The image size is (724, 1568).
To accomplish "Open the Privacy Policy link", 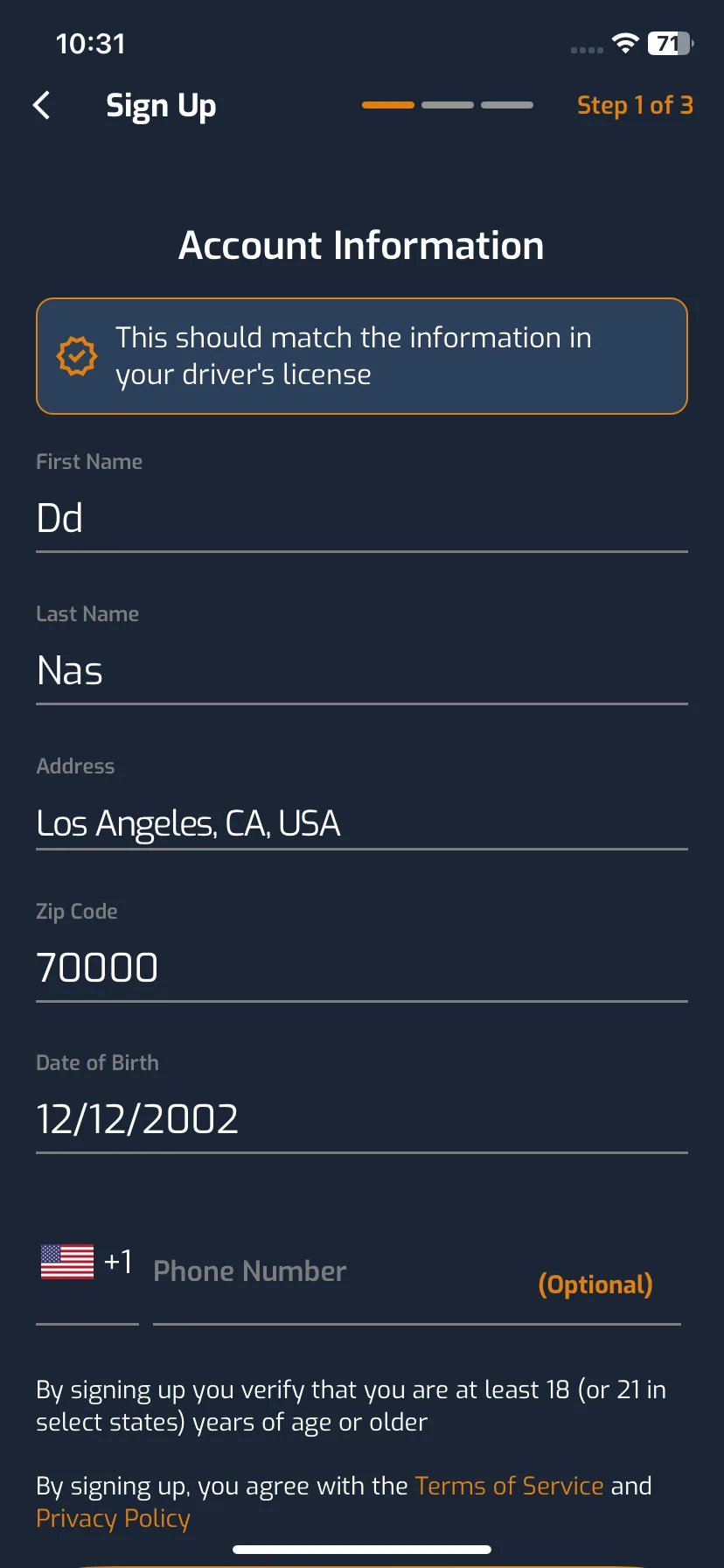I will (x=113, y=1518).
